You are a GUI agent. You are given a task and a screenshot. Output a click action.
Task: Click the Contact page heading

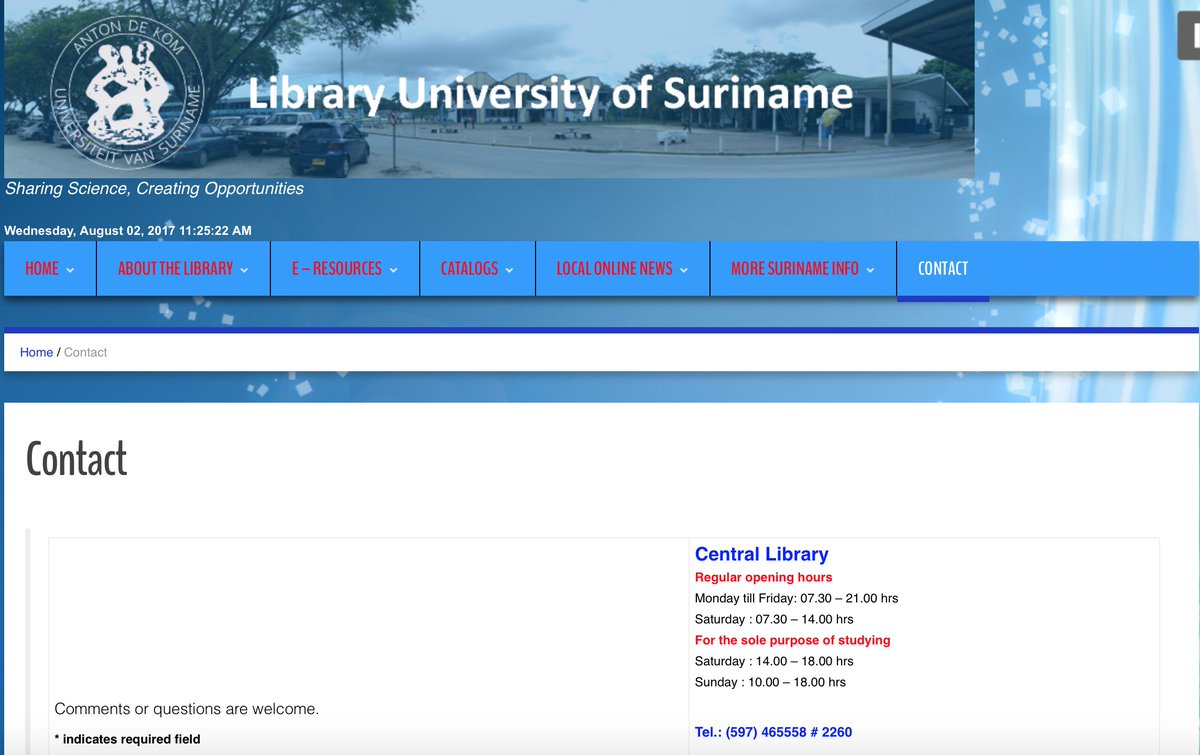tap(76, 459)
